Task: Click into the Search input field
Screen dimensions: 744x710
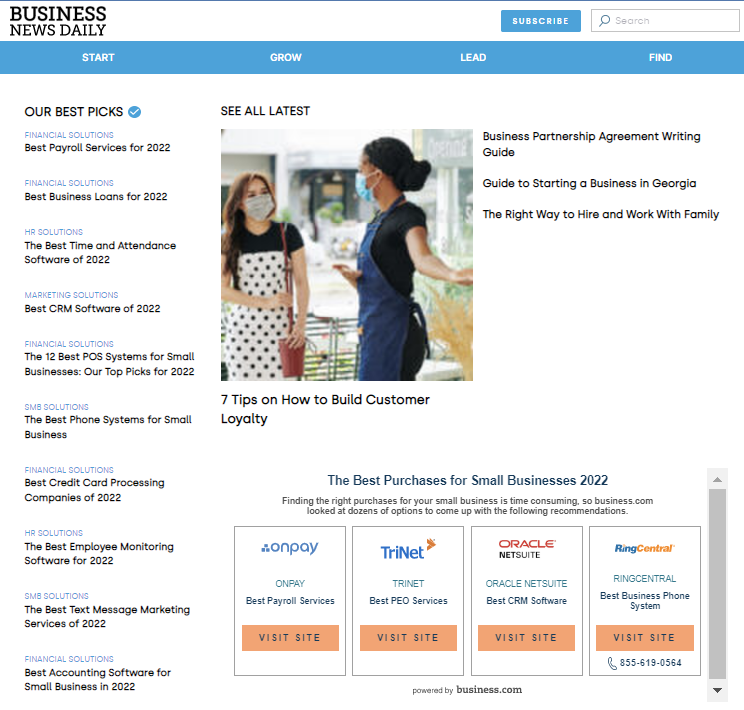Action: click(x=672, y=21)
